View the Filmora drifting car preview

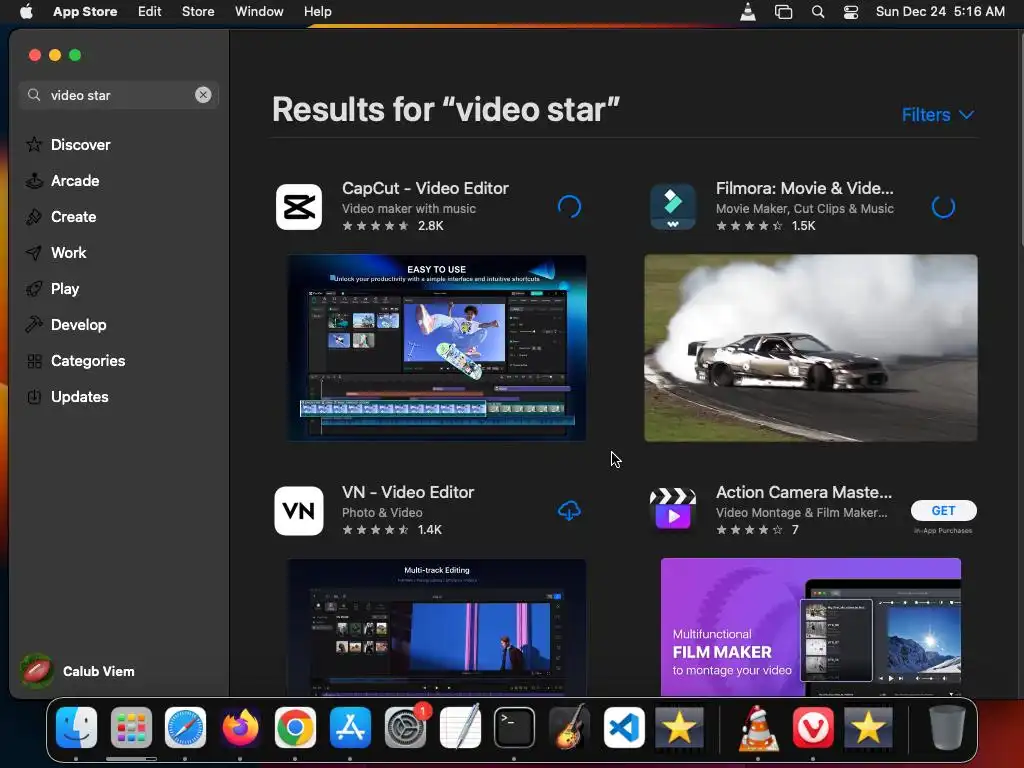pyautogui.click(x=810, y=348)
